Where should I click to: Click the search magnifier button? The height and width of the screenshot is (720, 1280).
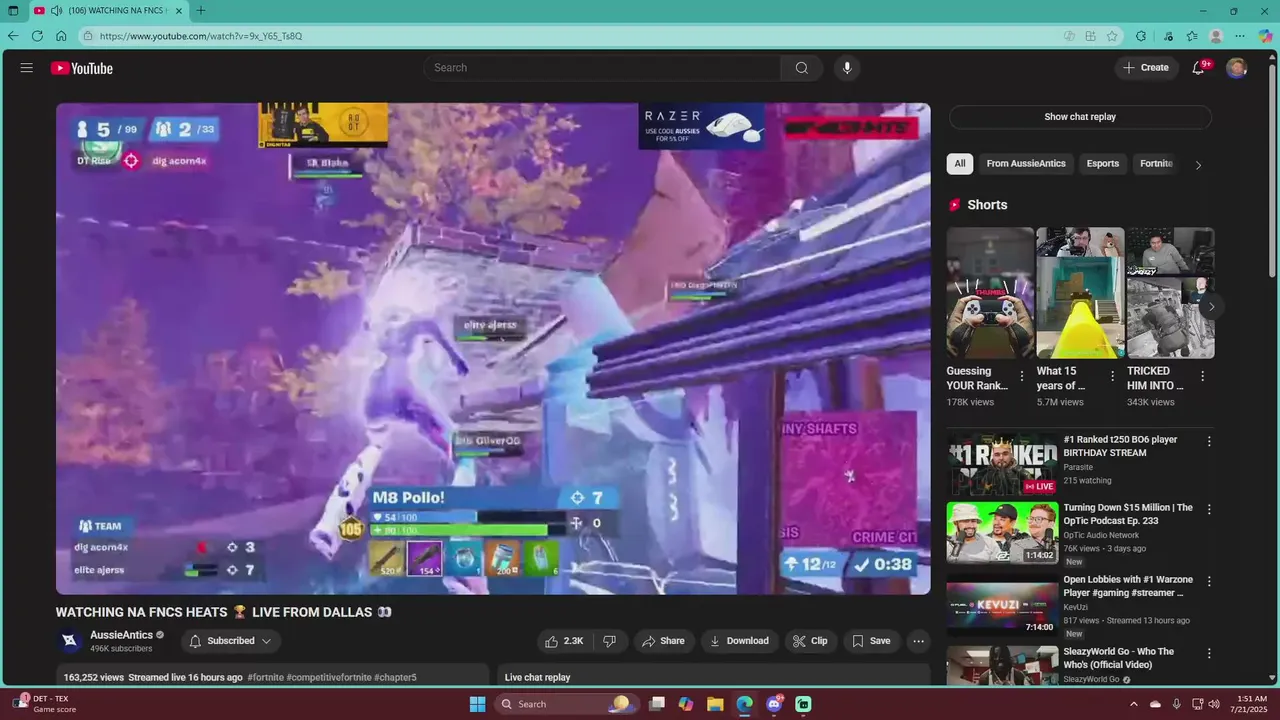802,68
